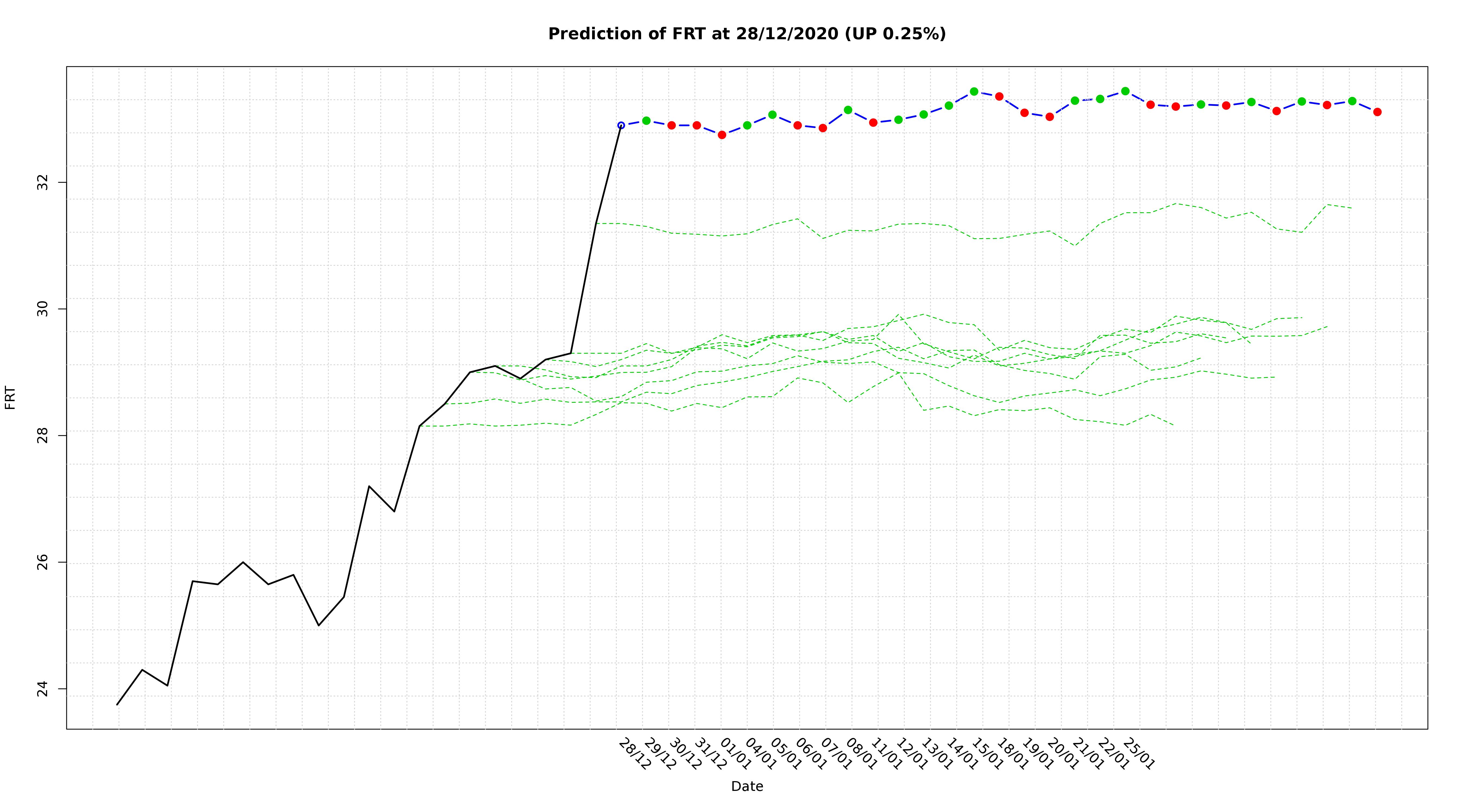
Task: Click the green prediction dot for 08/01
Action: (848, 110)
